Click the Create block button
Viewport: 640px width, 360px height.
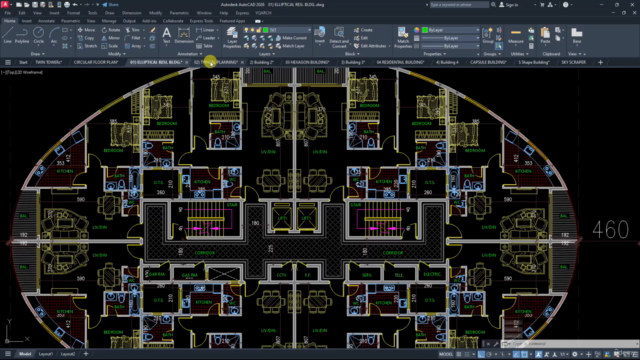tap(363, 30)
